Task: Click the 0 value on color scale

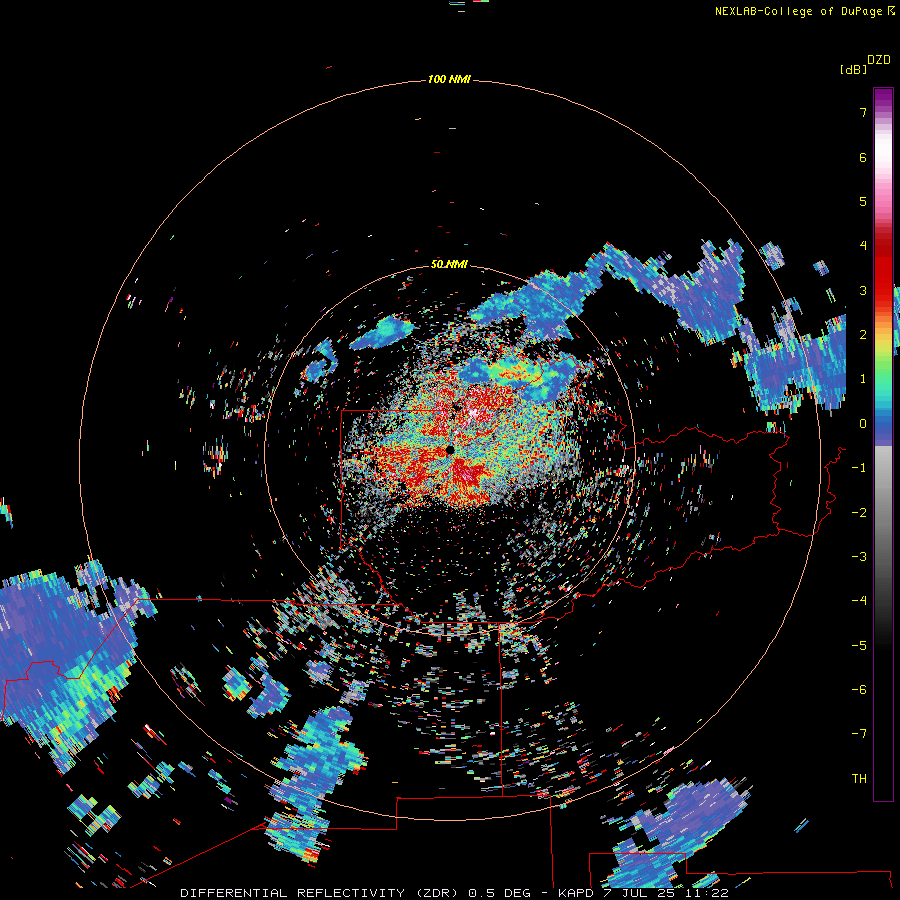Action: tap(863, 424)
